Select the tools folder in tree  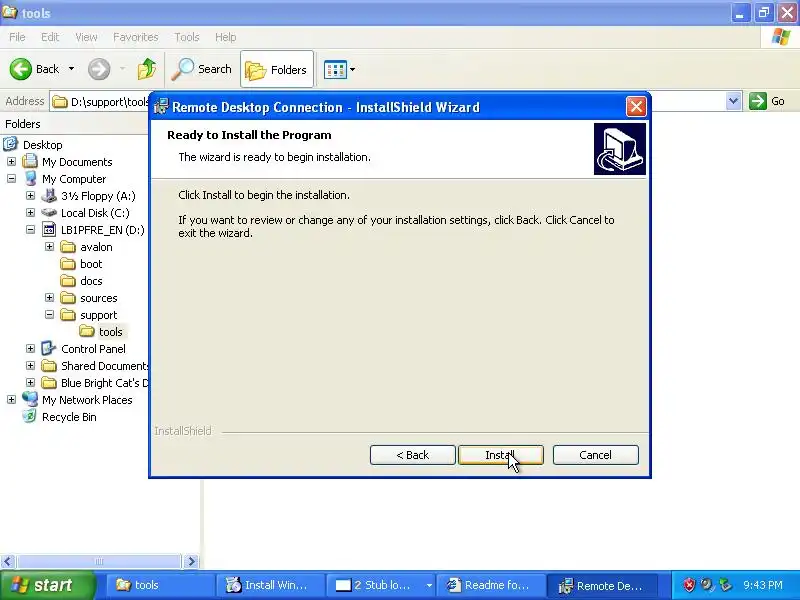click(x=110, y=332)
